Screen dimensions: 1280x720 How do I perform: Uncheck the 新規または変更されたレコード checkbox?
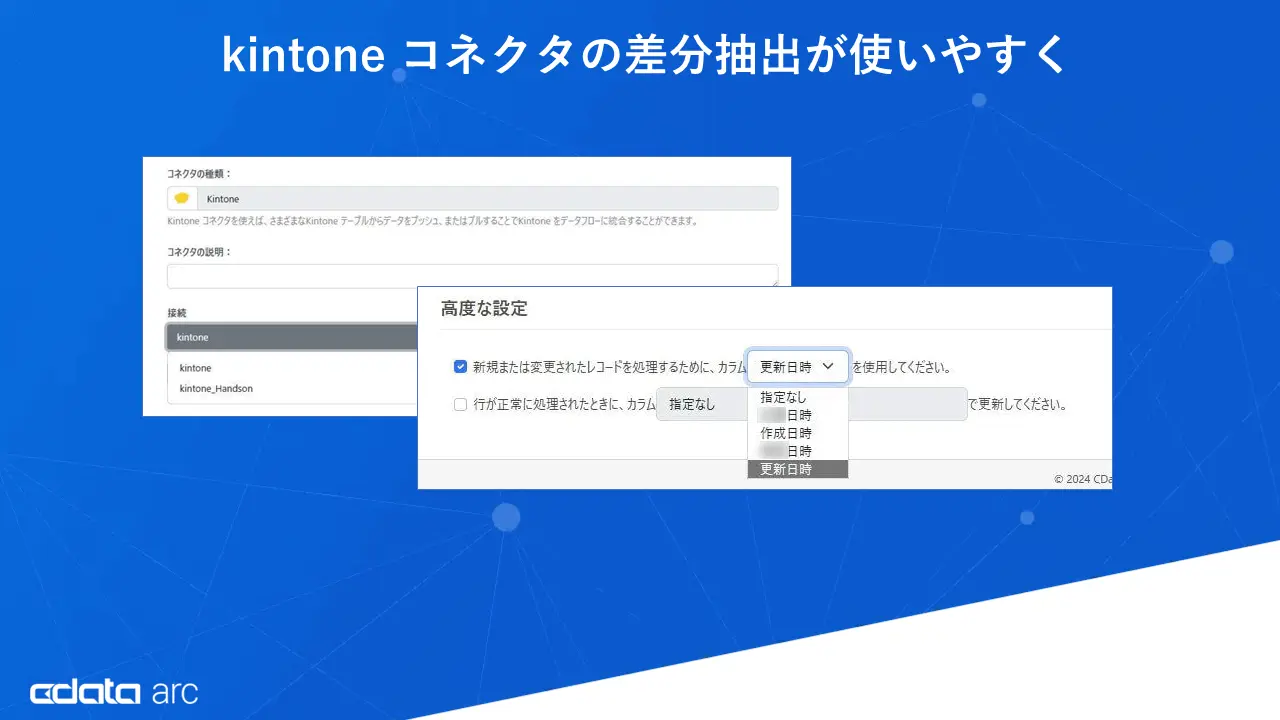(459, 366)
